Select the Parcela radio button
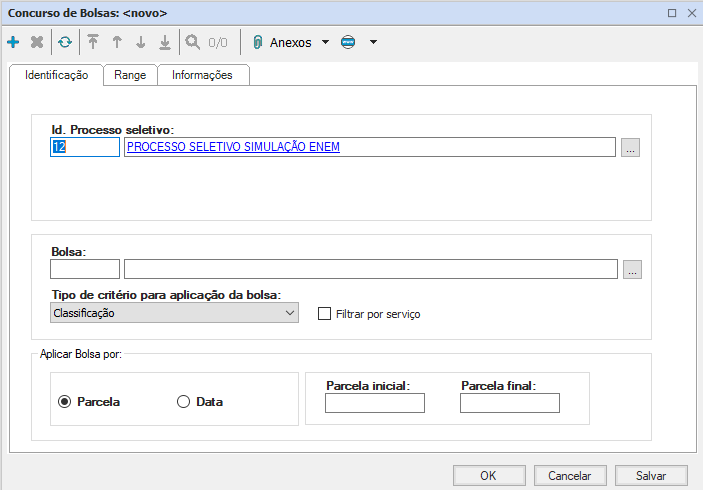The width and height of the screenshot is (703, 490). [x=65, y=402]
